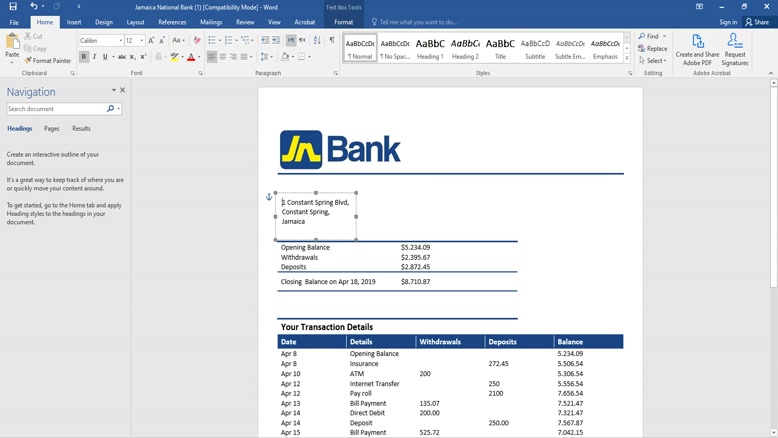Viewport: 778px width, 438px height.
Task: Switch to the Layout tab
Action: [135, 22]
